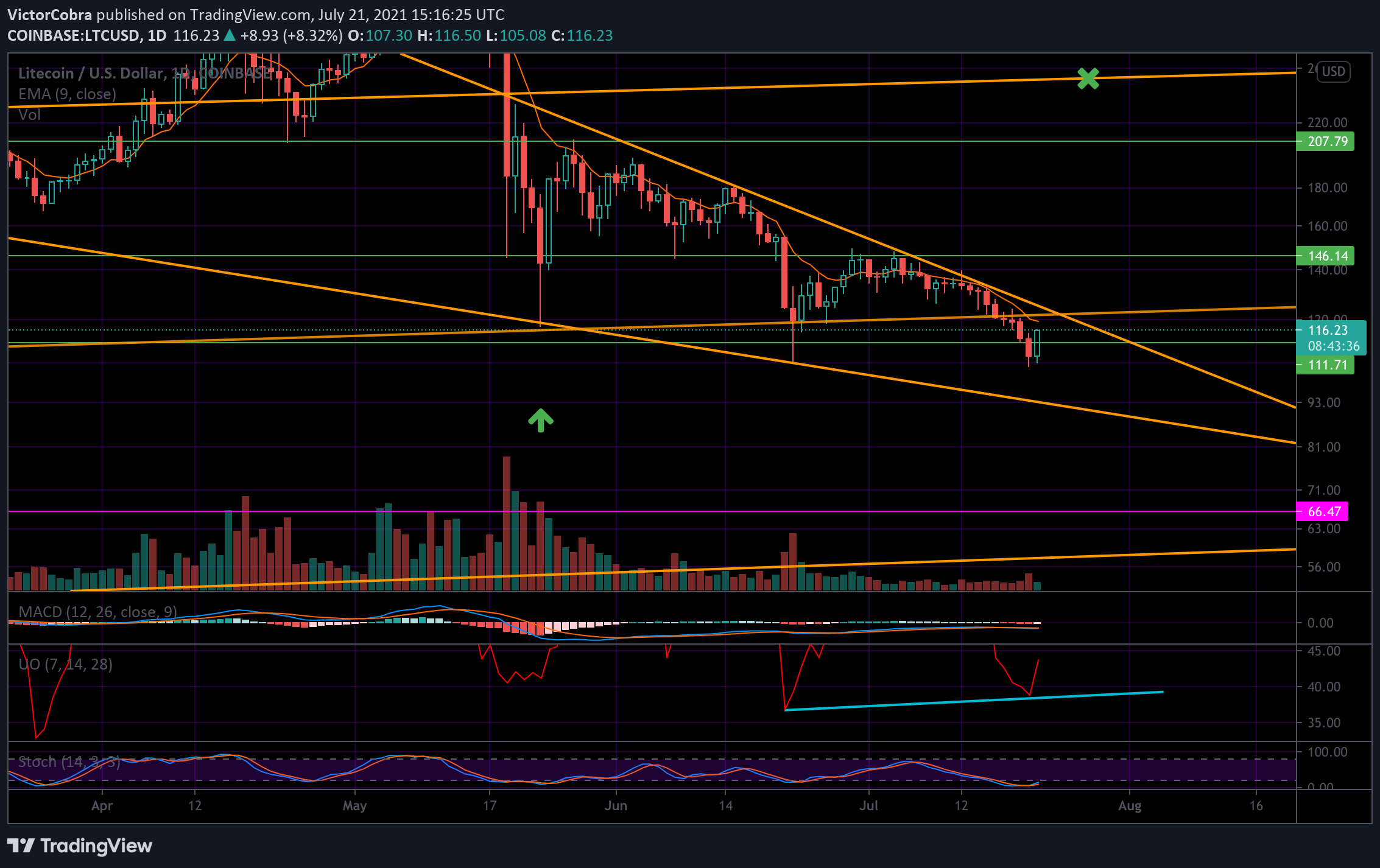Viewport: 1380px width, 868px height.
Task: Click the magenta horizontal line at 66.47
Action: pos(652,511)
